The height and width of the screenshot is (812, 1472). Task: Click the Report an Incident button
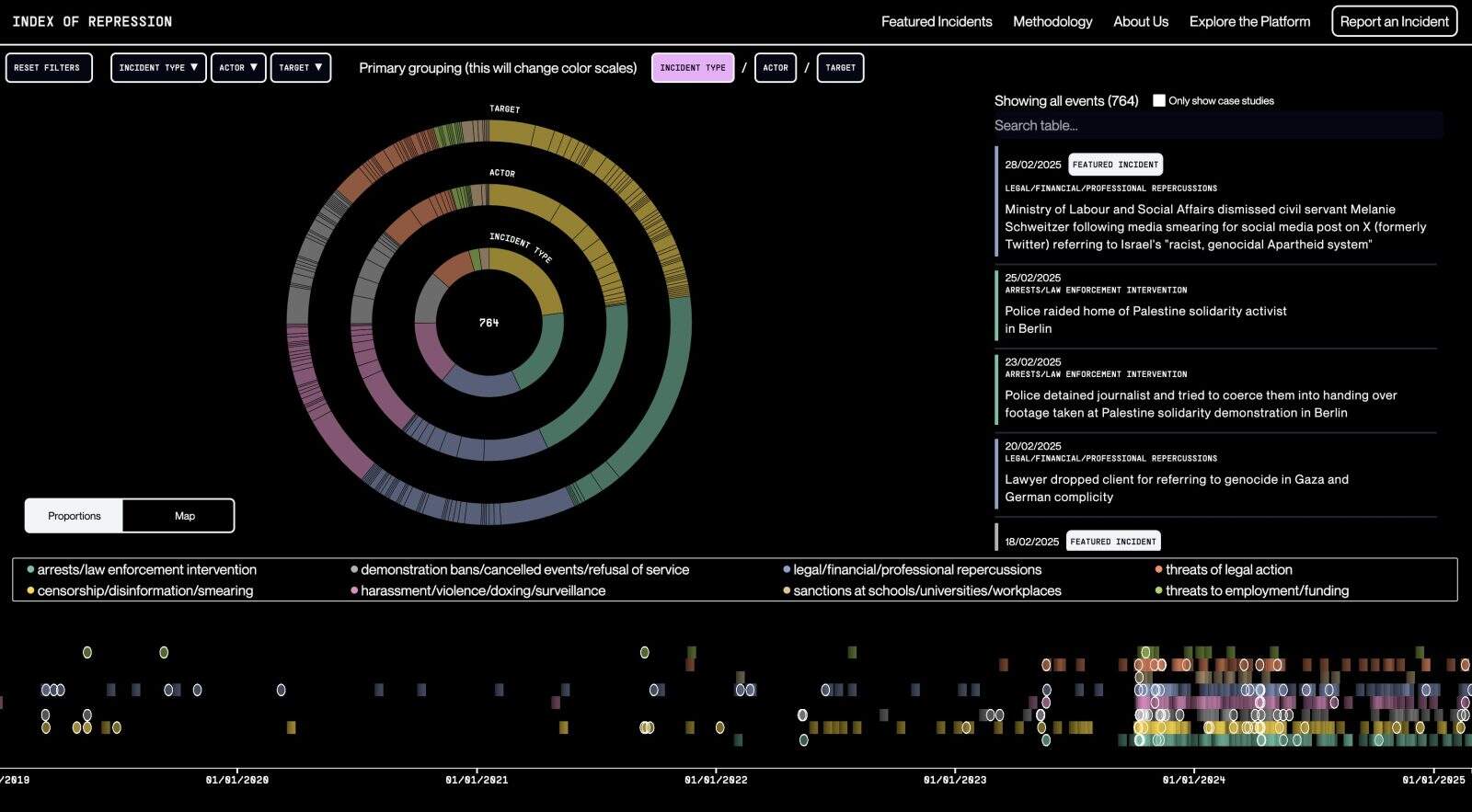pos(1394,21)
